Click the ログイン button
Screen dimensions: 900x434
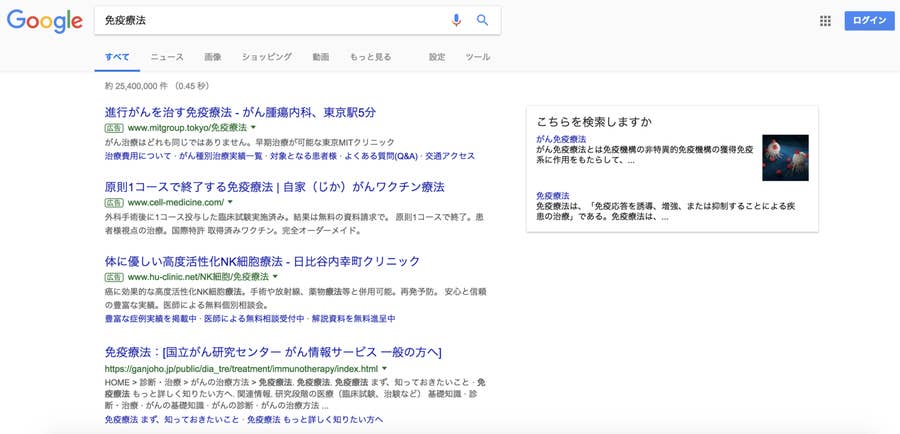coord(869,21)
